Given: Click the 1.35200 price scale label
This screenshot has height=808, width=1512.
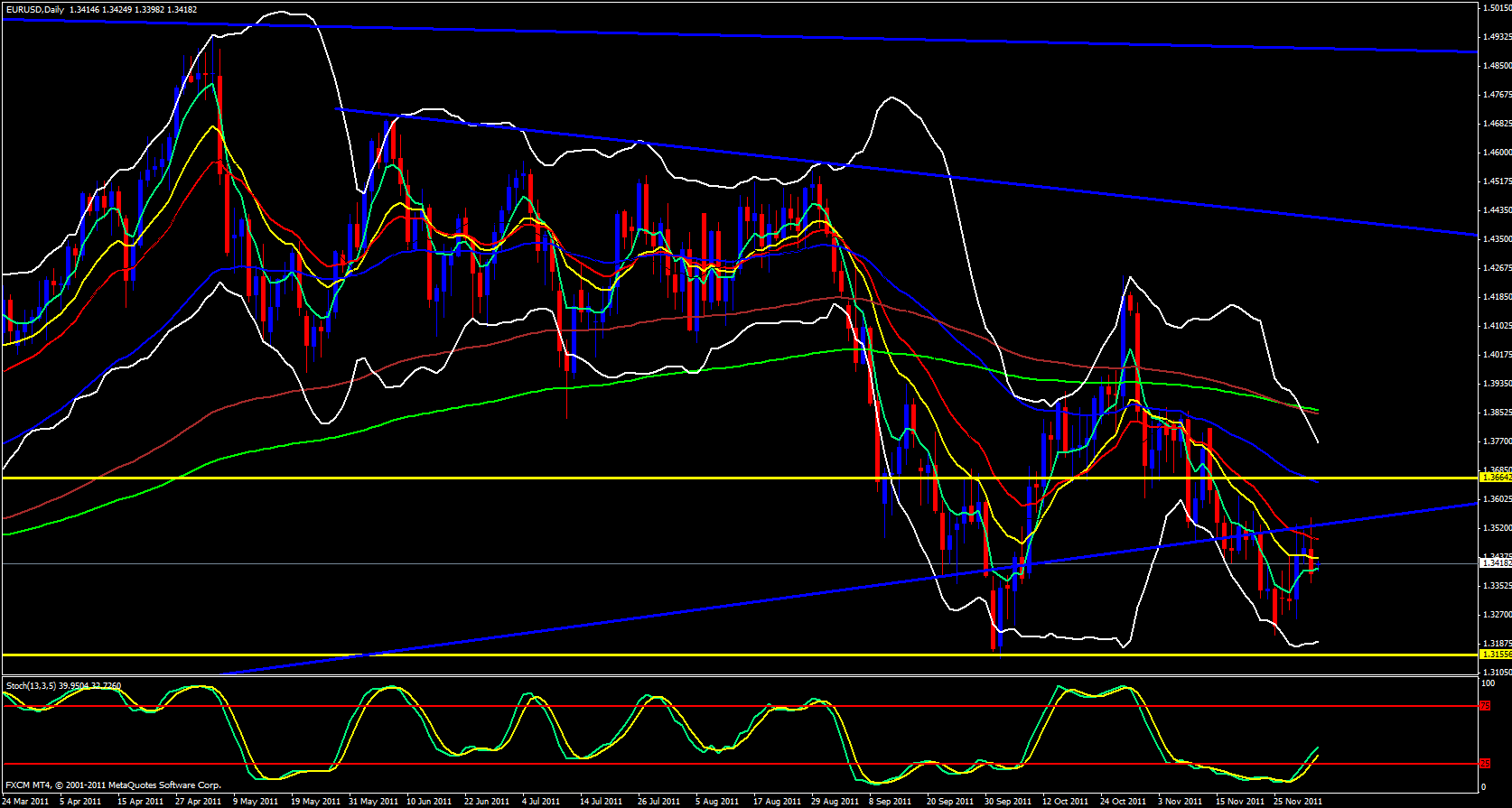Looking at the screenshot, I should [x=1497, y=528].
